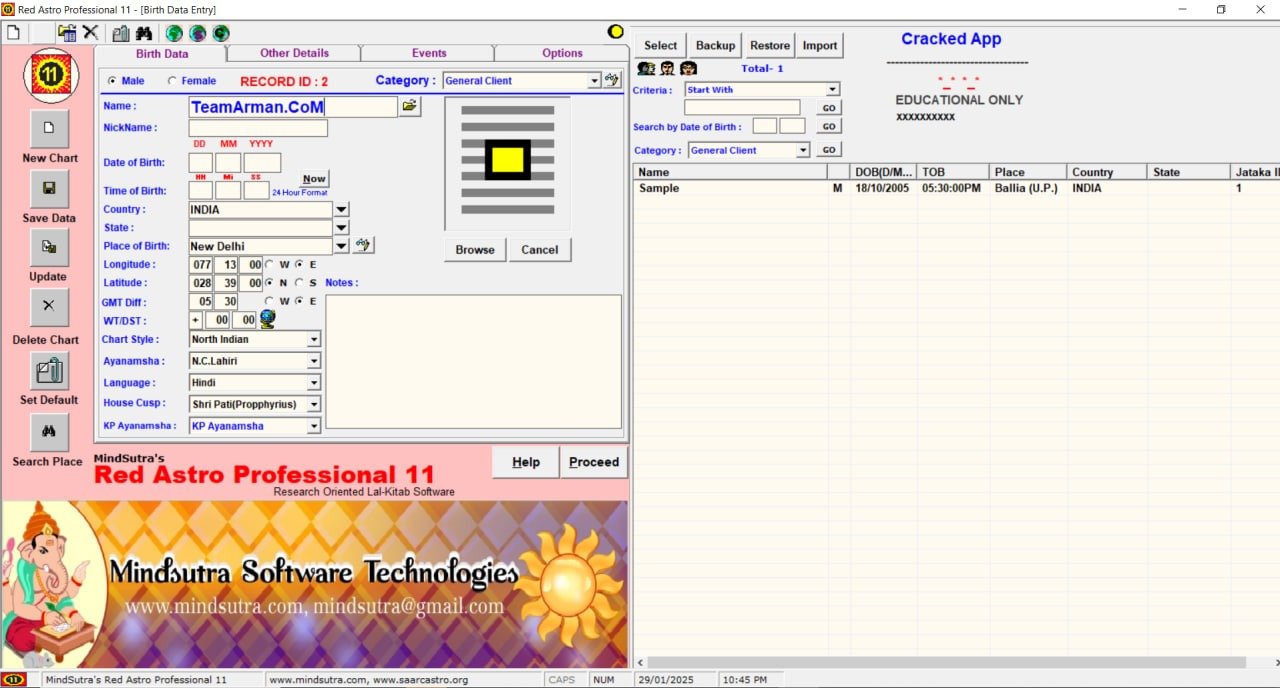Click the open folder table toolbar icon

(67, 32)
